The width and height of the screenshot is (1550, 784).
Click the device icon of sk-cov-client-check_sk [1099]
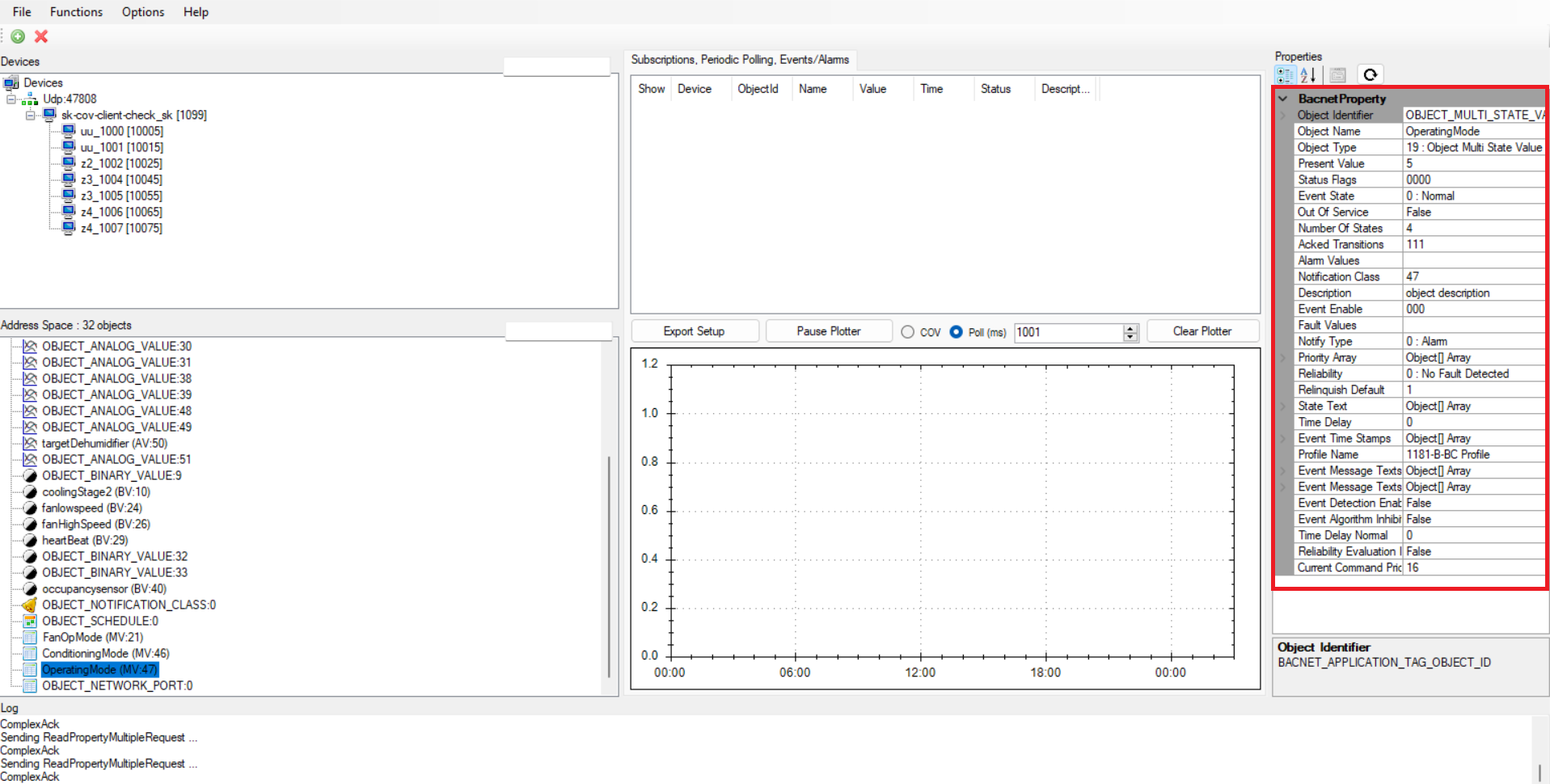coord(49,115)
